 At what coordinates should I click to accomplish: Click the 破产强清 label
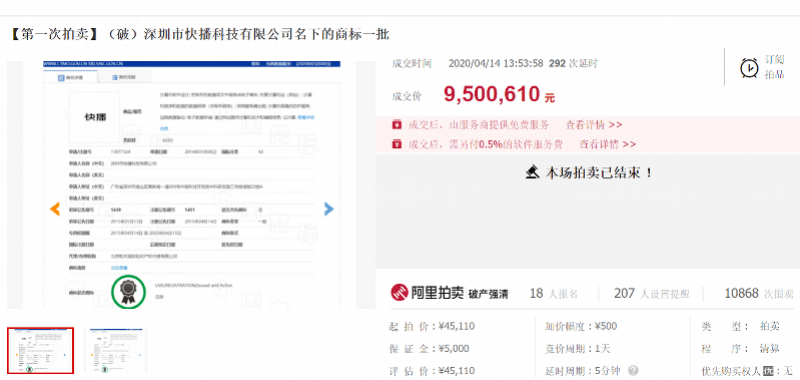pos(488,294)
